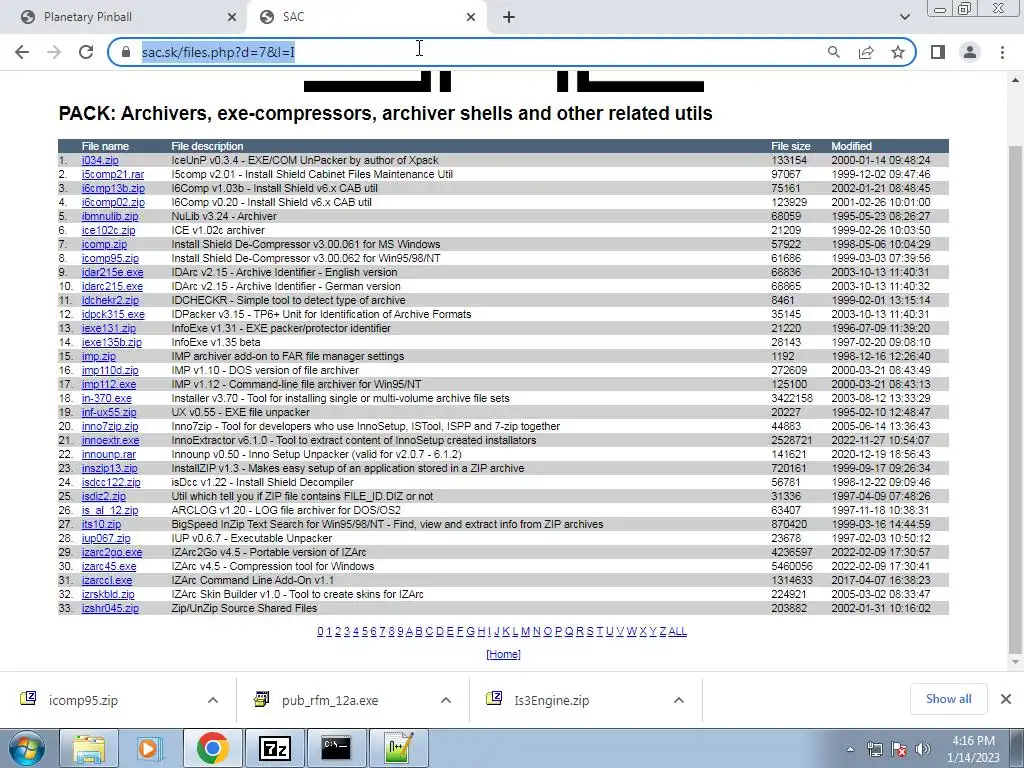1024x768 pixels.
Task: Jump to letter Z index
Action: coord(663,632)
